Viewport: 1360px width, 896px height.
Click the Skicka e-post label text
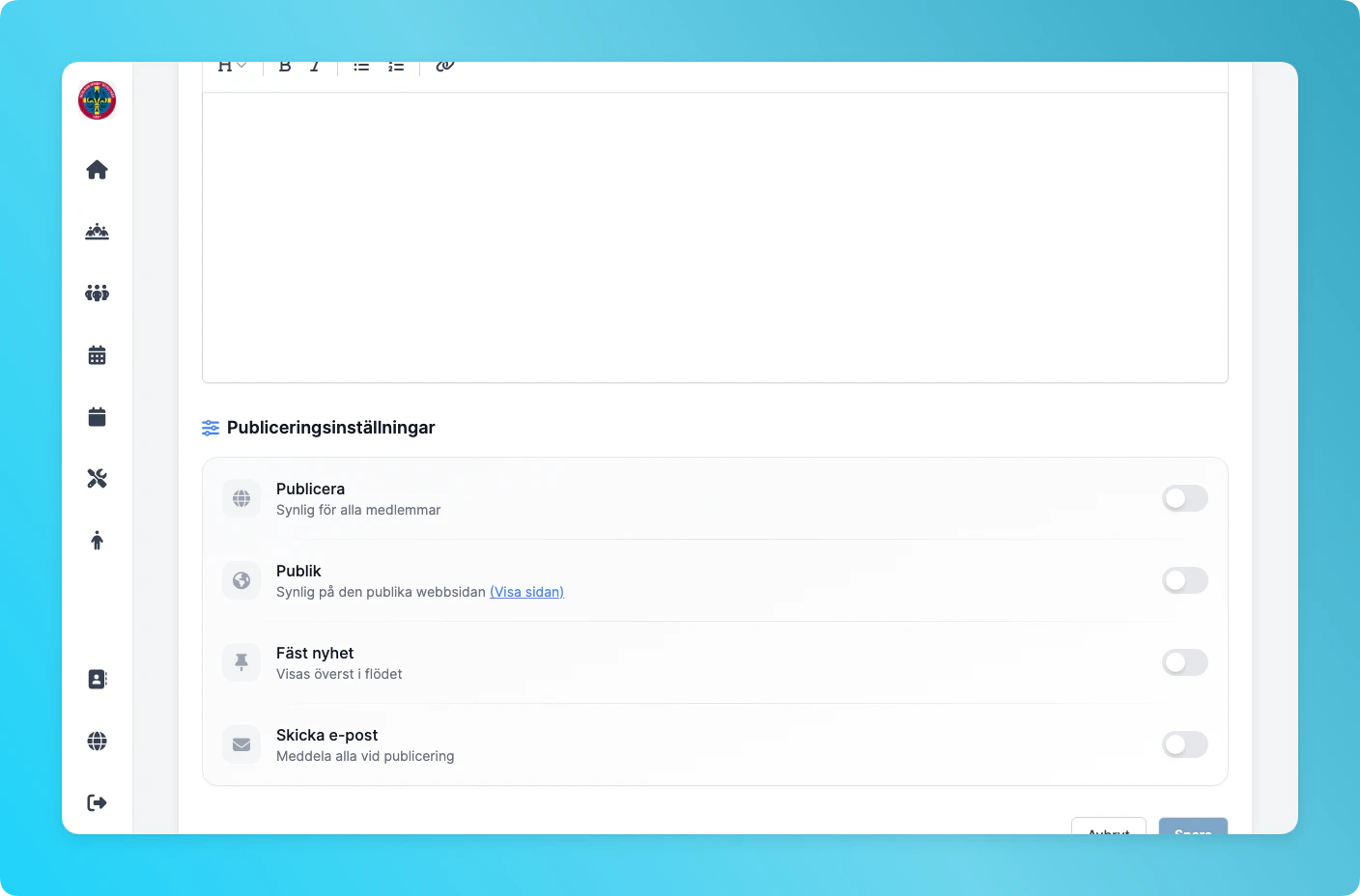[326, 735]
